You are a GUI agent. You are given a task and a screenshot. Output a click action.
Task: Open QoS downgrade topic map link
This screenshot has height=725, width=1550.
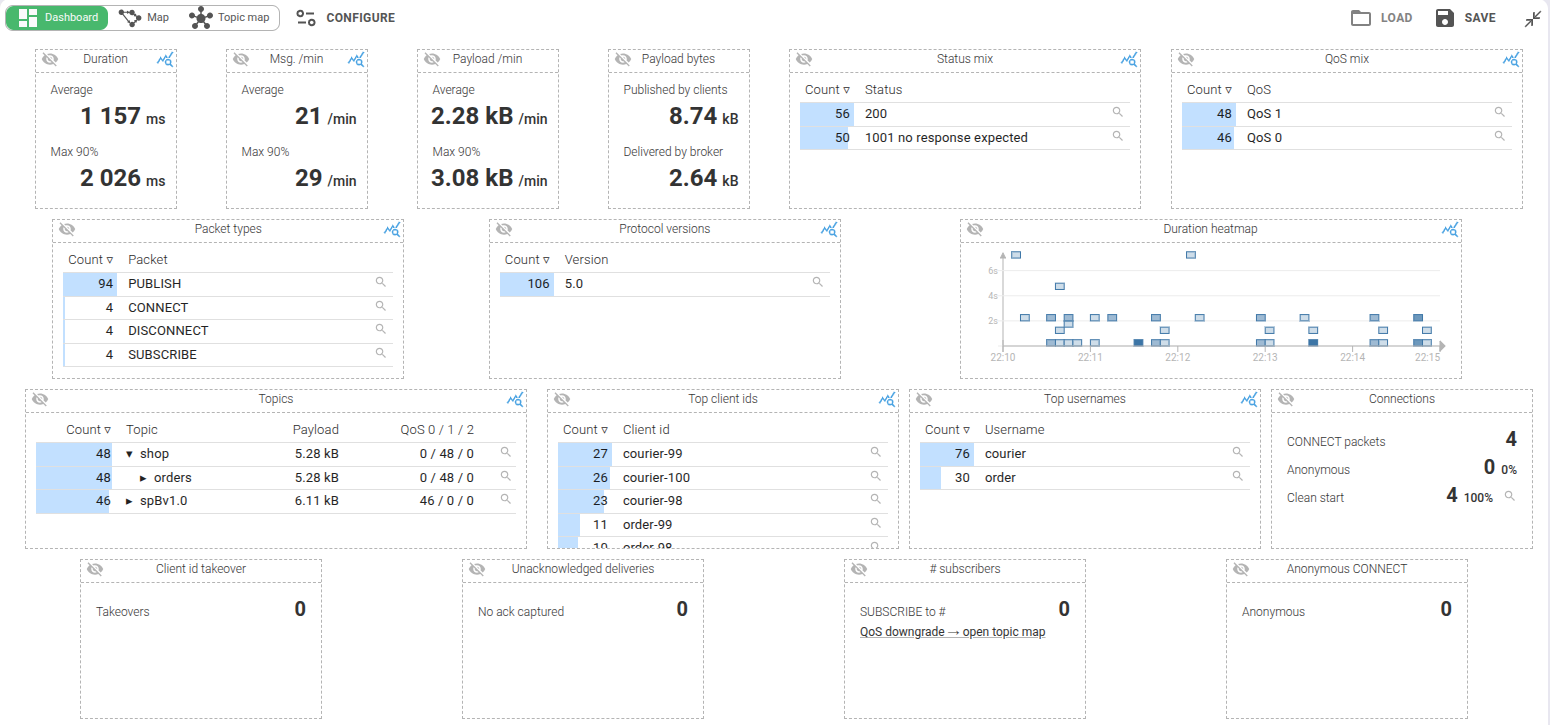tap(953, 632)
